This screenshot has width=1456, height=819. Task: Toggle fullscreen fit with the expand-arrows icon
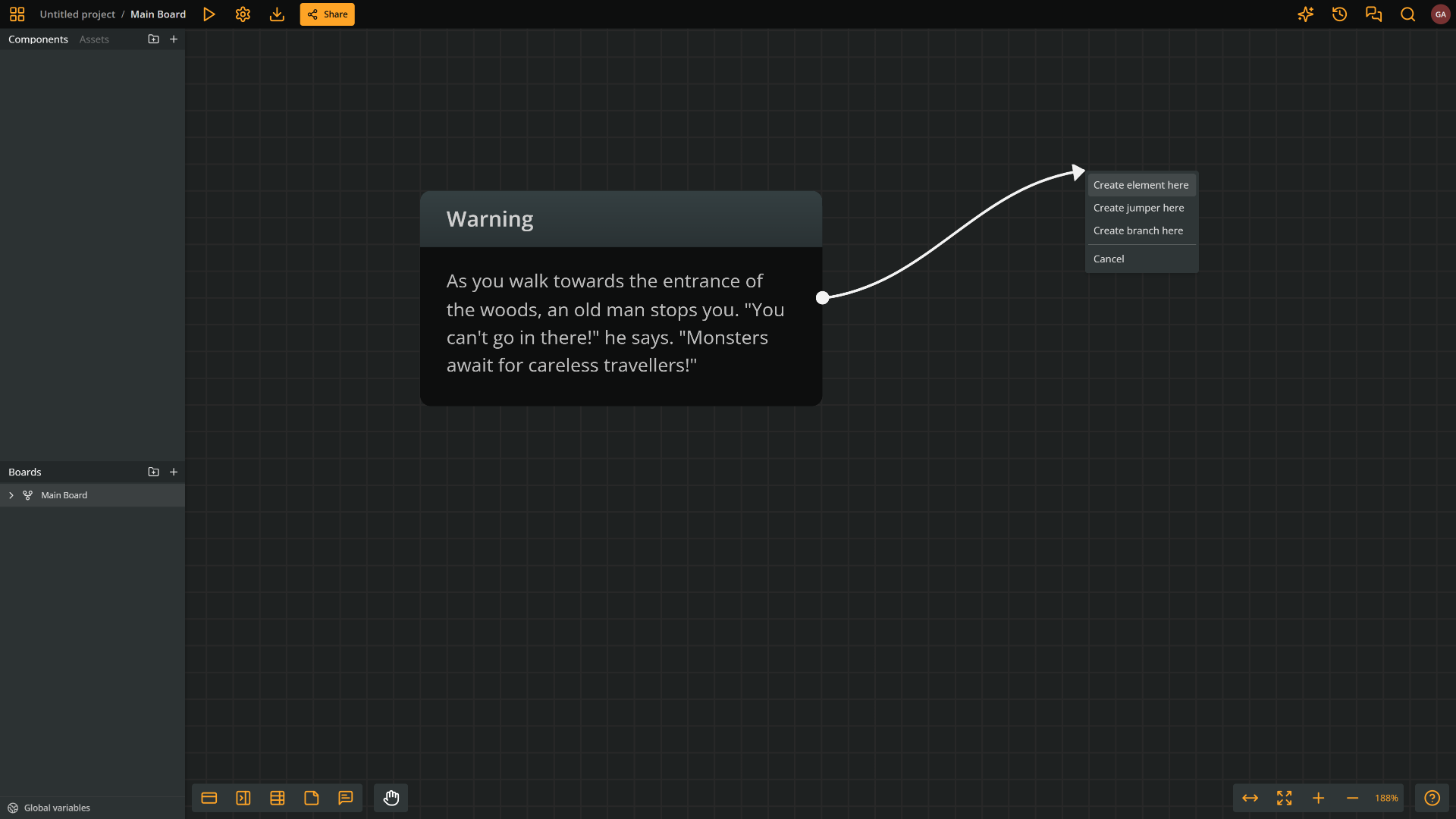point(1285,798)
